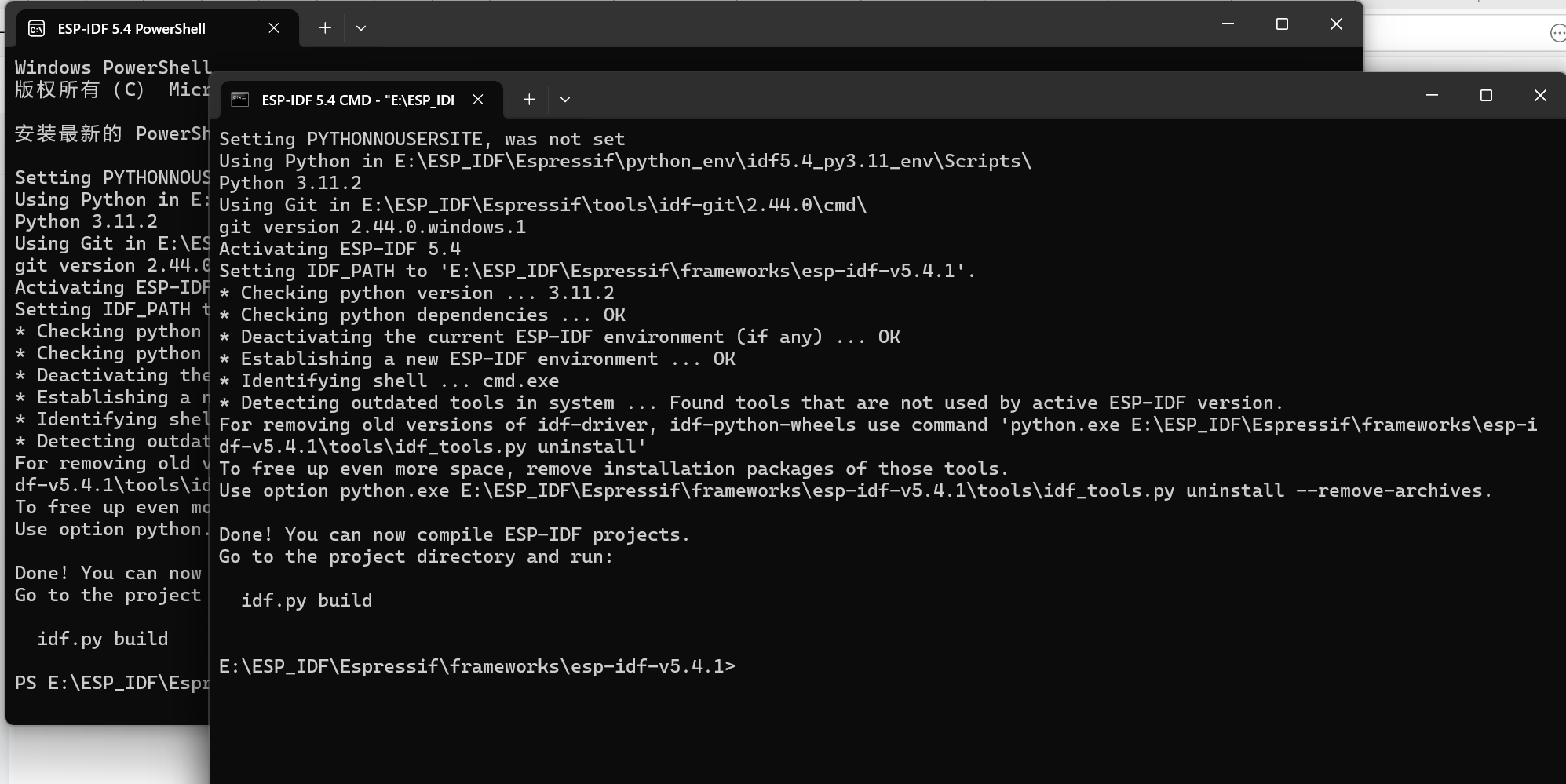Close the ESP-IDF 5.4 PowerShell tab
This screenshot has height=784, width=1566.
click(x=274, y=28)
